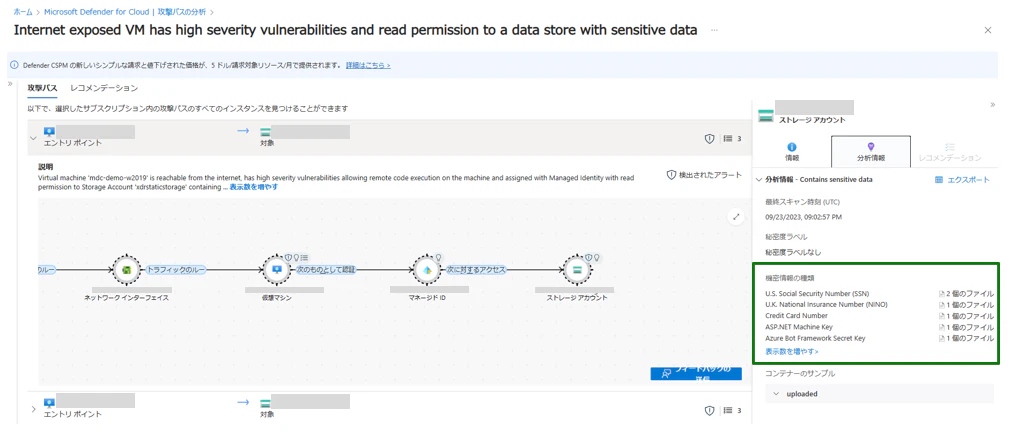Click the info icon in Defender CSPM banner
Screen dimensions: 1023x434
(15, 65)
